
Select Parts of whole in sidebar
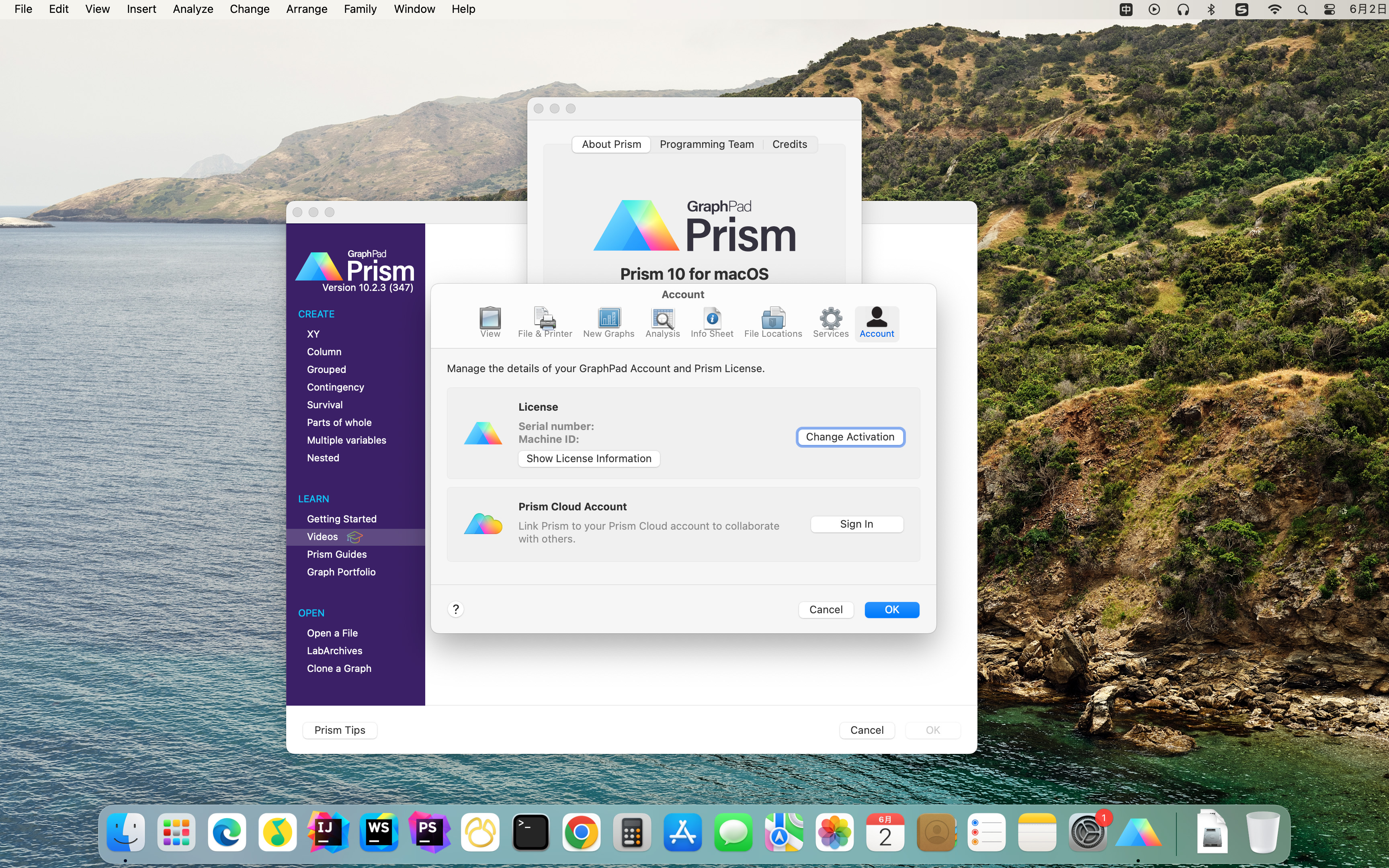[x=339, y=422]
